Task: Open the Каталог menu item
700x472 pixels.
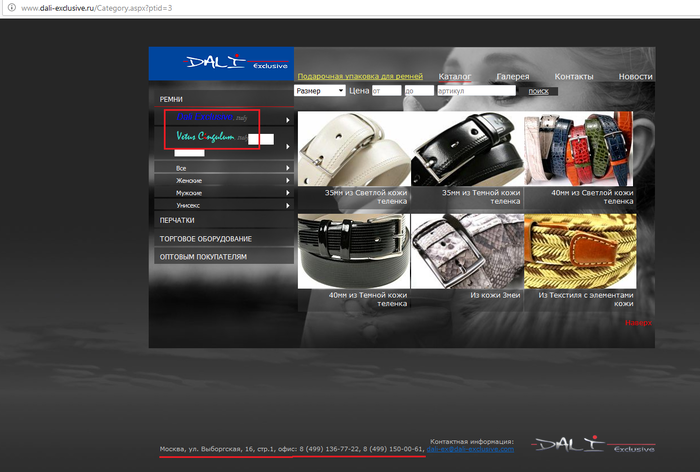Action: [x=455, y=76]
